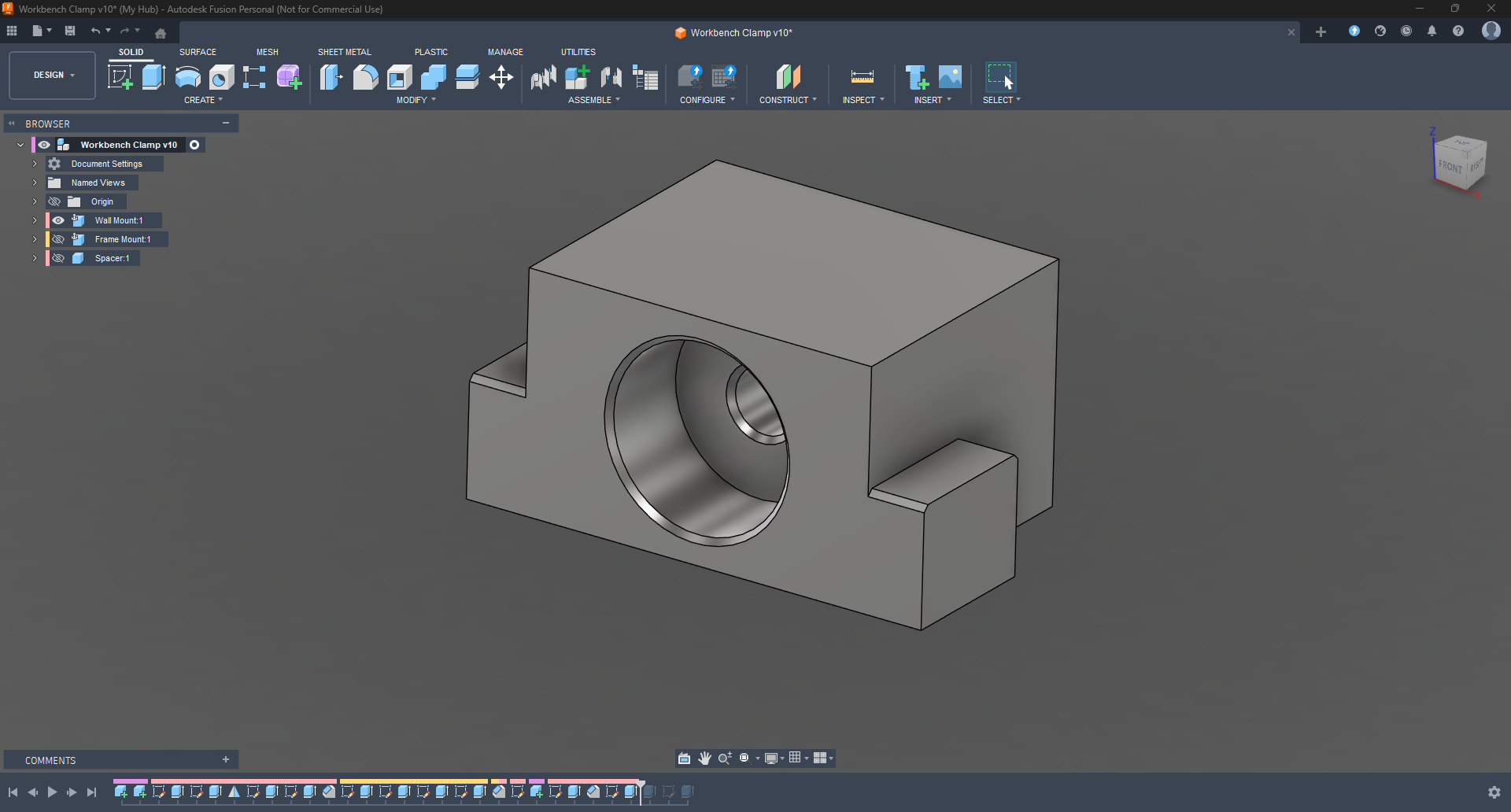Viewport: 1511px width, 812px height.
Task: Pick the Combine tool icon
Action: pos(433,77)
